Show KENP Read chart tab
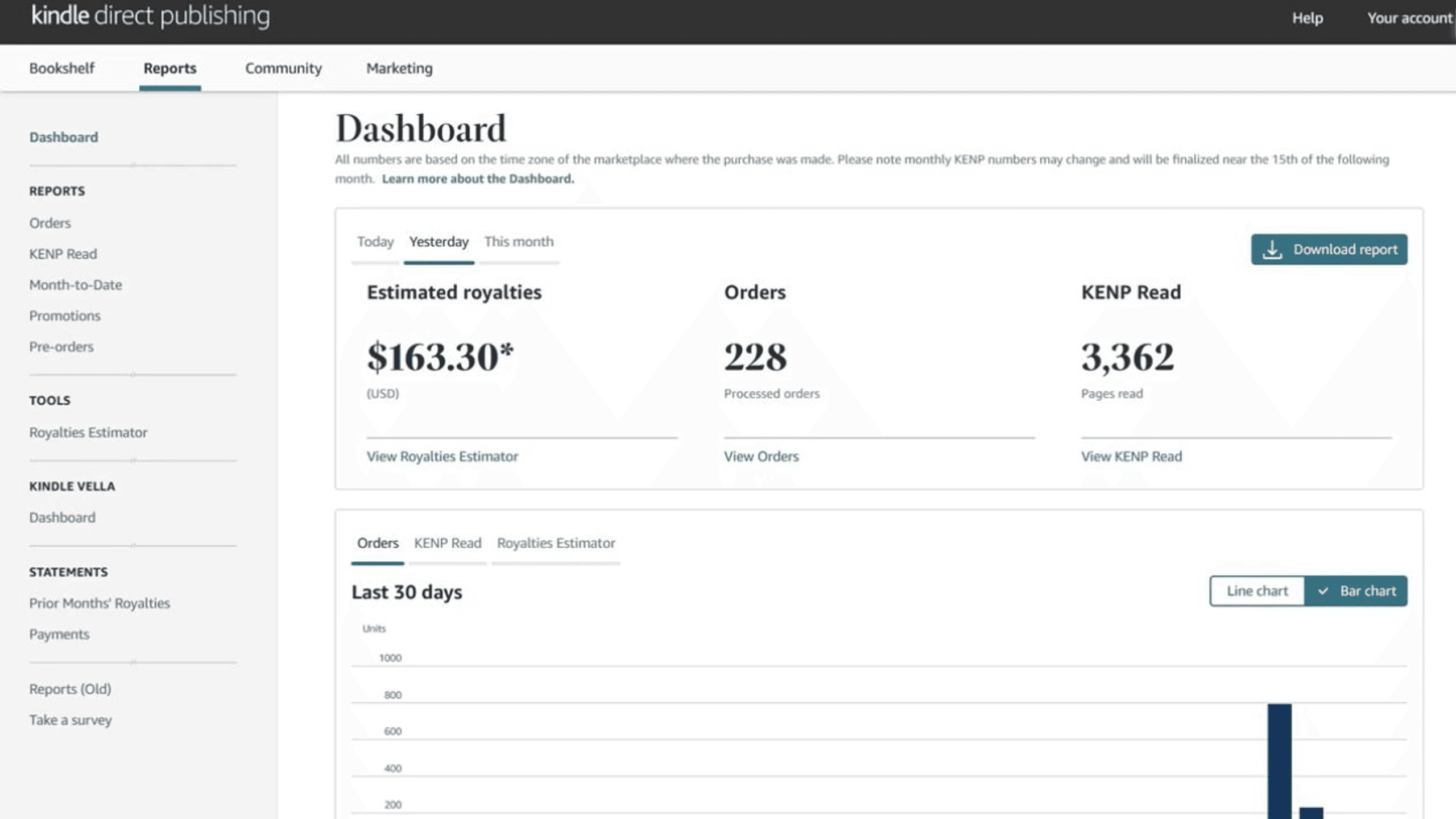Image resolution: width=1456 pixels, height=819 pixels. [x=448, y=543]
